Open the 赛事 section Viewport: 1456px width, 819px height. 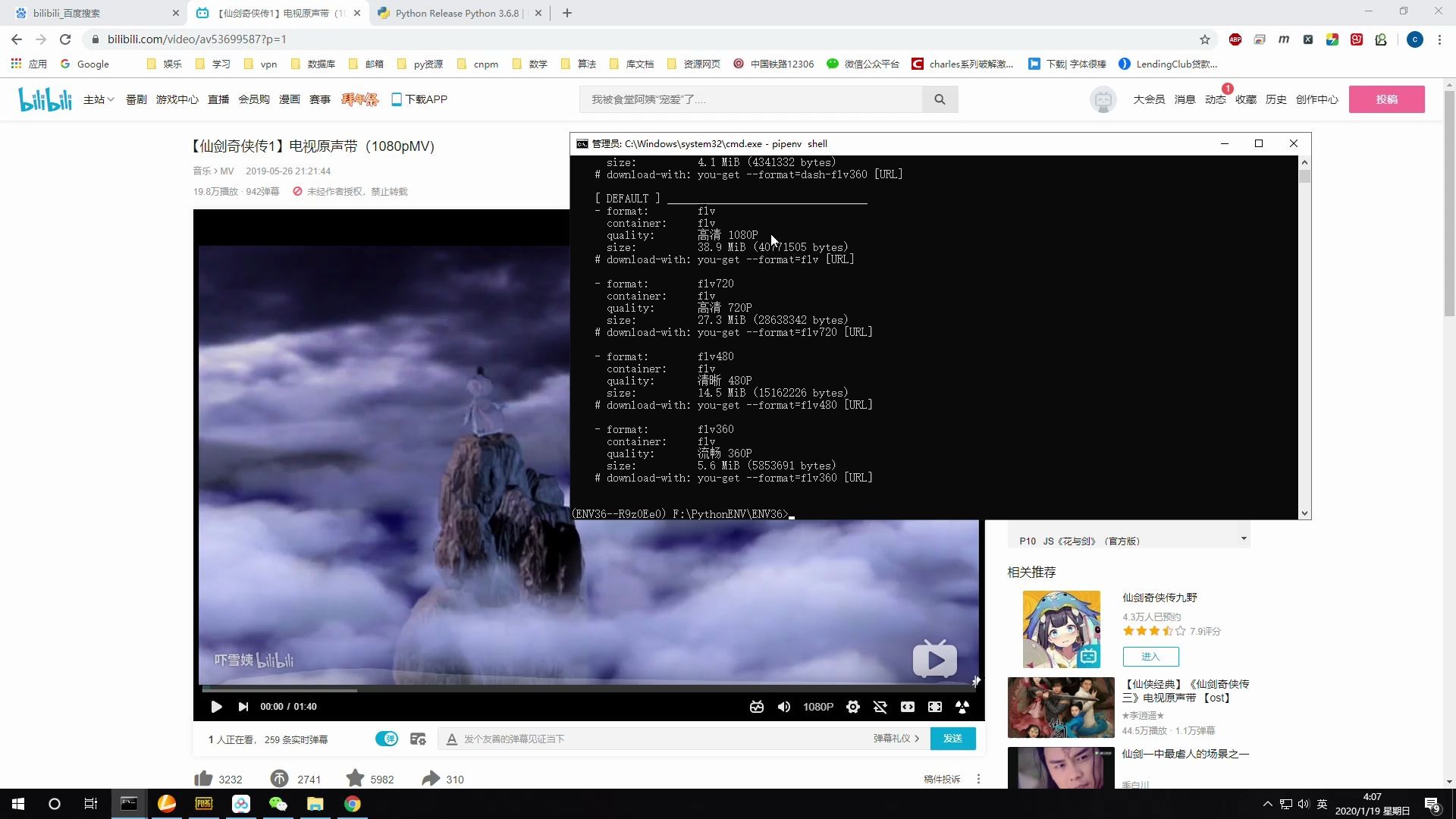(320, 99)
